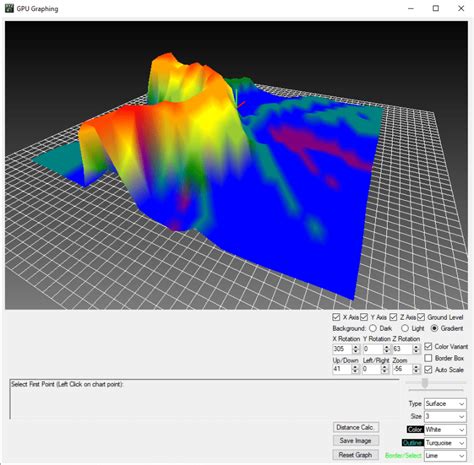Decrease Y Rotation with the down arrow
Viewport: 474px width, 465px height.
pyautogui.click(x=387, y=351)
